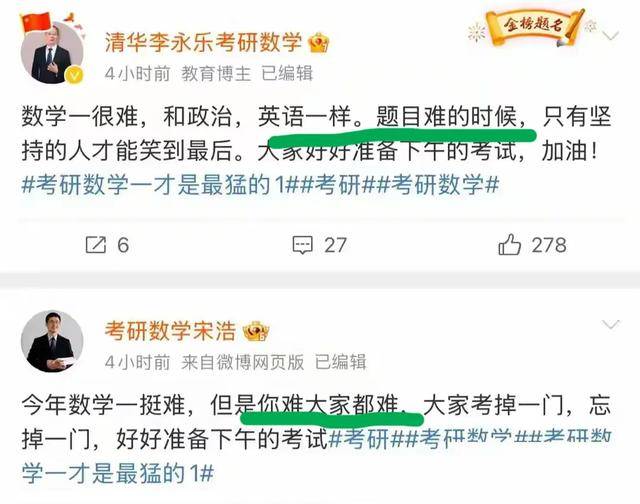Click the crown badge next to 清华李永乐考研数学

[319, 42]
